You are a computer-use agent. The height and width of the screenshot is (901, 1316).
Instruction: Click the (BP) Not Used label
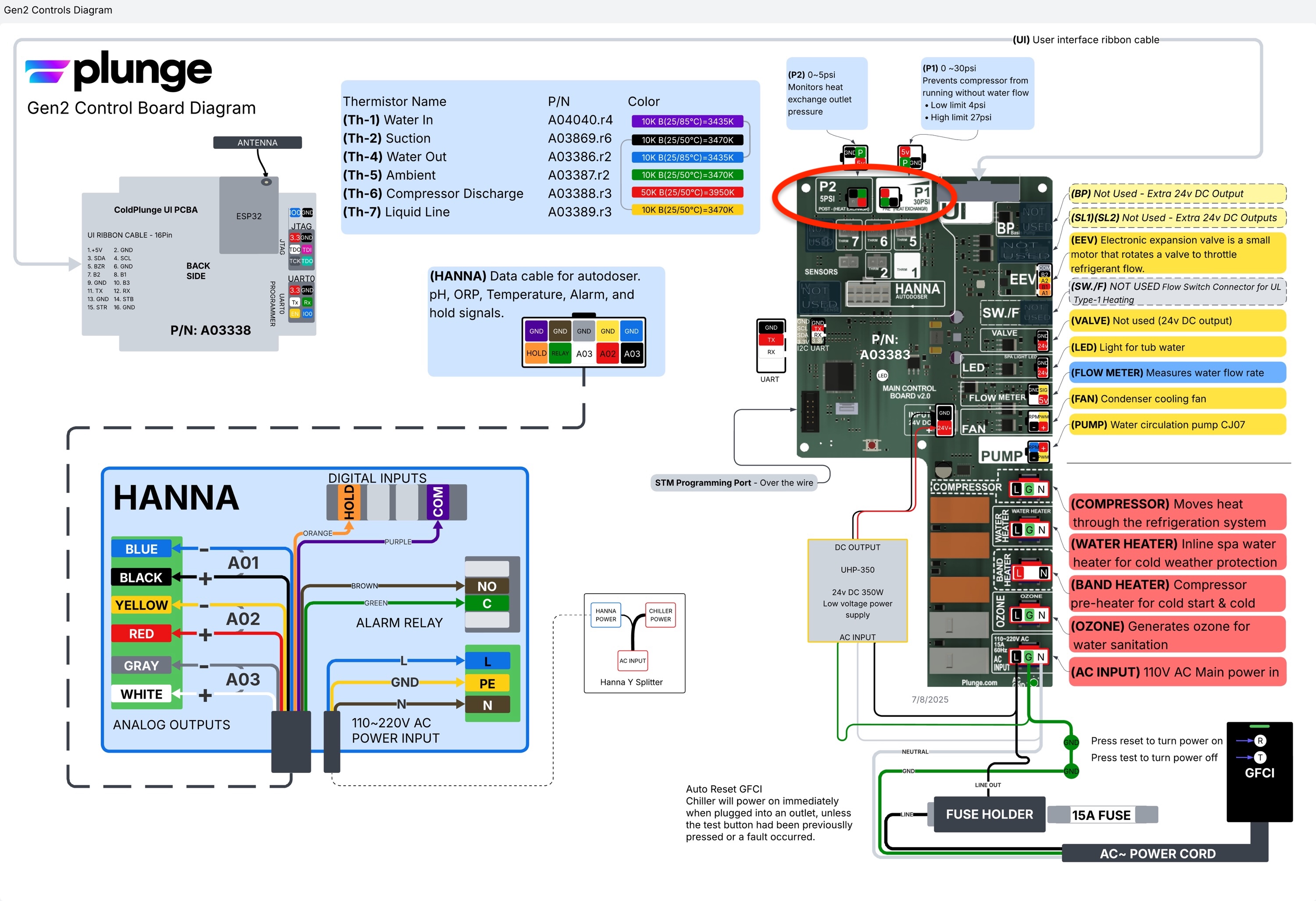point(1177,194)
